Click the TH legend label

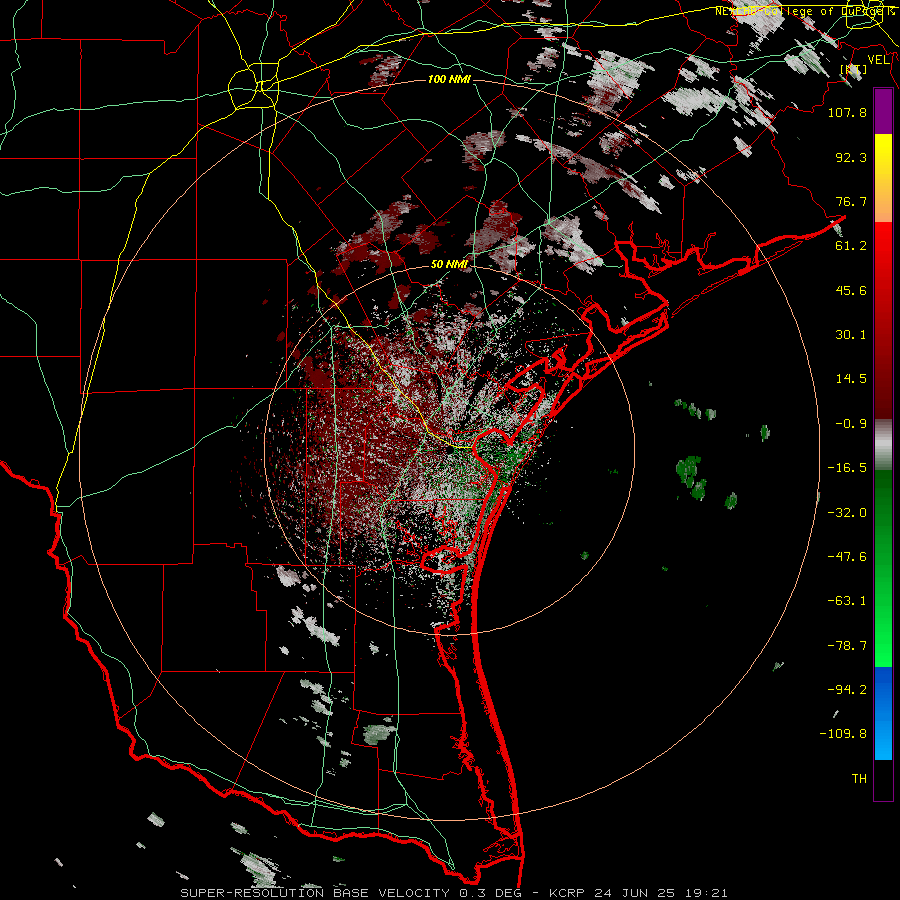(x=859, y=779)
